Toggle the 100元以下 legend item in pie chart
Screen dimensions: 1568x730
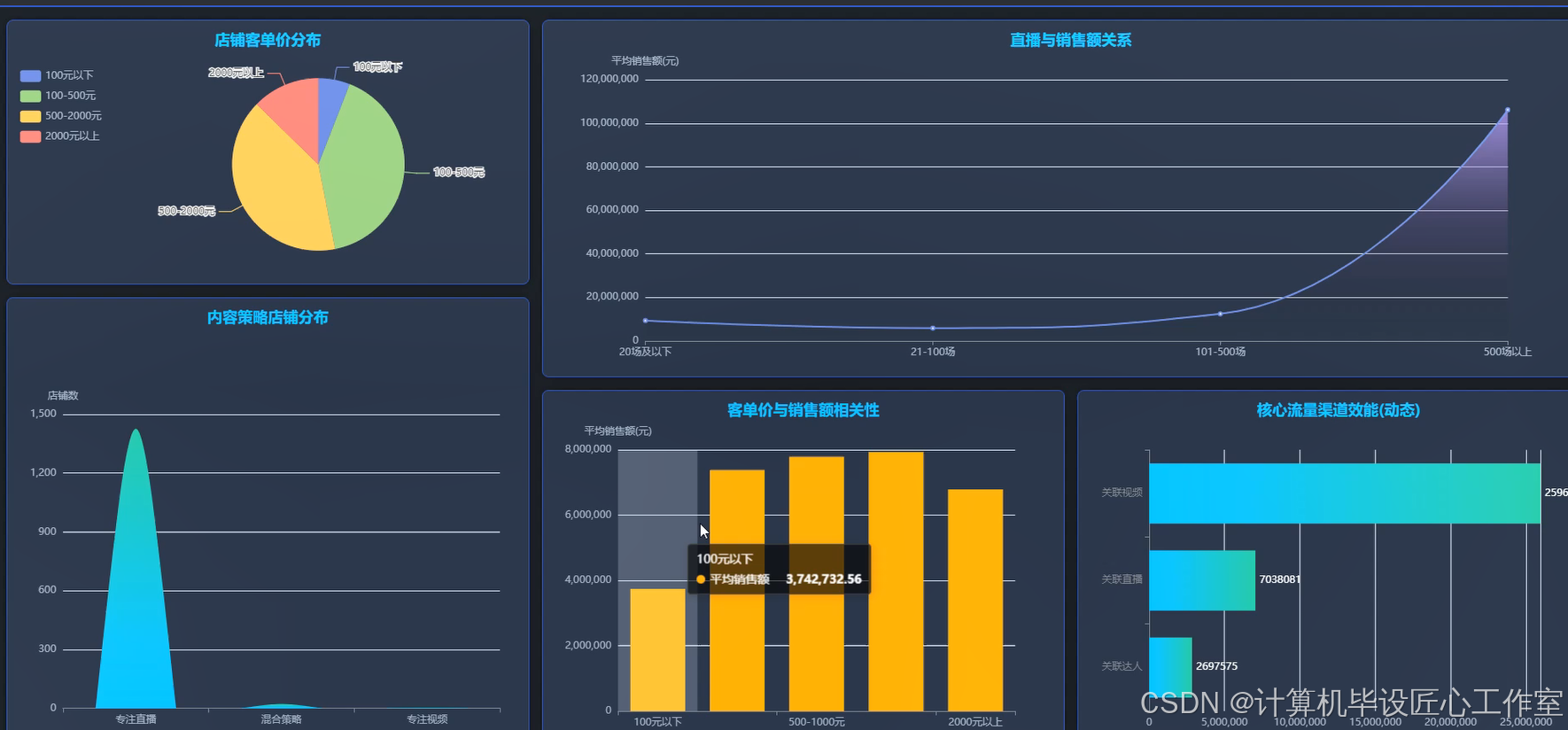[57, 75]
